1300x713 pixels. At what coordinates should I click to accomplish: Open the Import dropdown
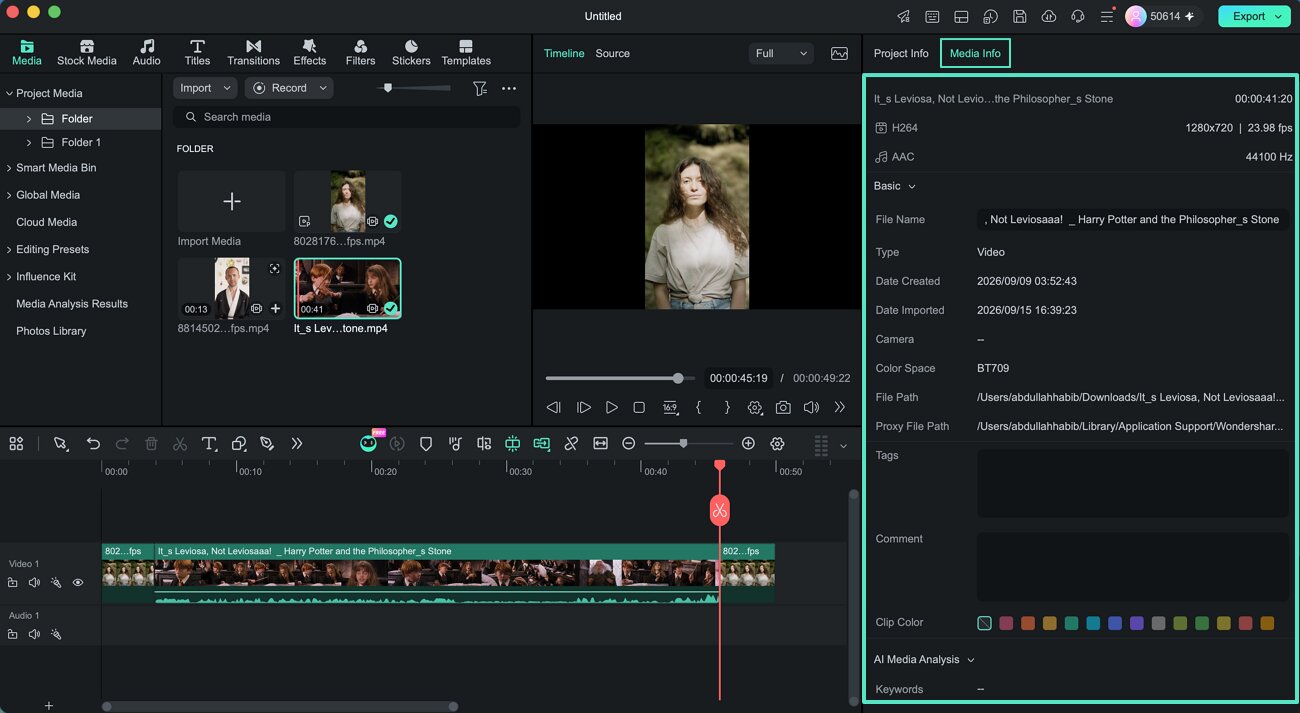(205, 88)
